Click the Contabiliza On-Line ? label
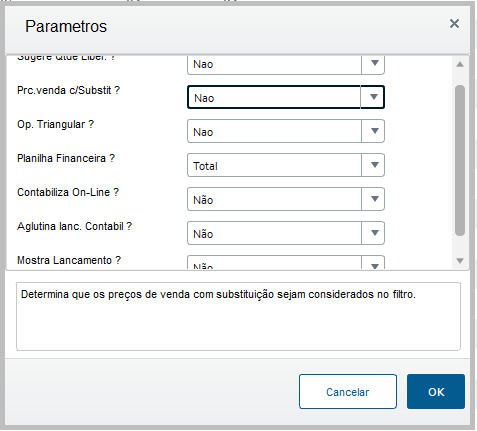This screenshot has width=477, height=431. [x=68, y=192]
